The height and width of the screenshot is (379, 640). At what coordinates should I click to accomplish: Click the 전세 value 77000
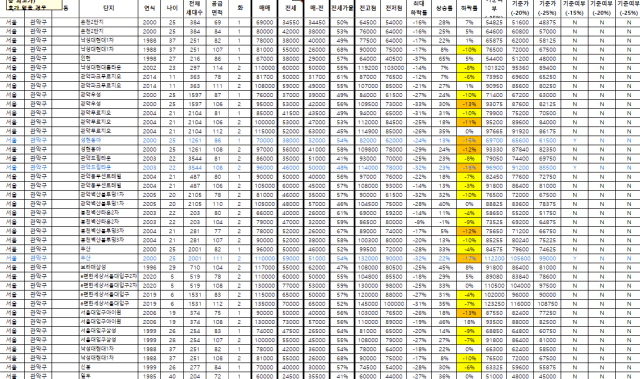(291, 286)
